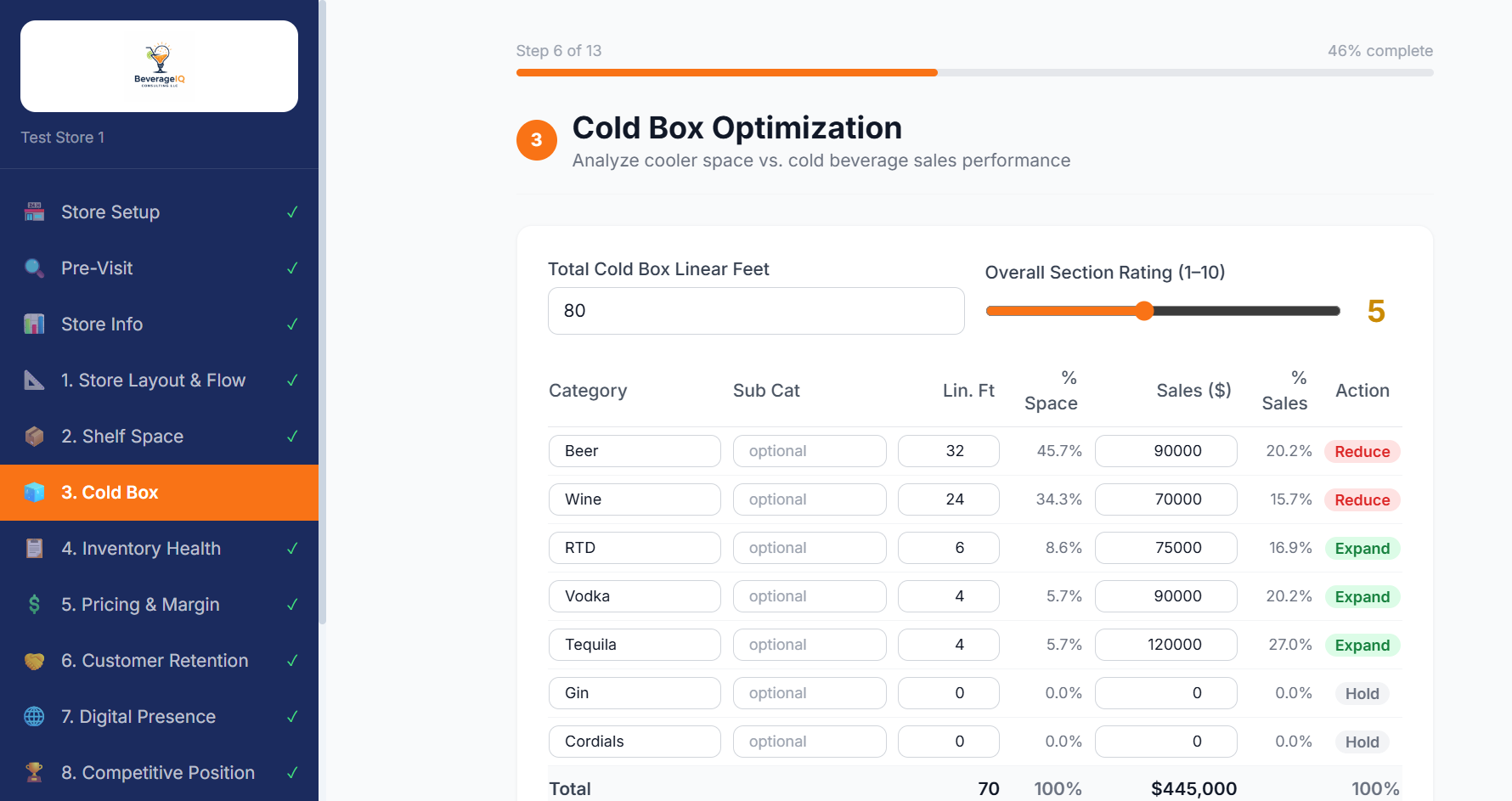Click the orange step number 3 badge
Screen dimensions: 1512x801
[537, 139]
